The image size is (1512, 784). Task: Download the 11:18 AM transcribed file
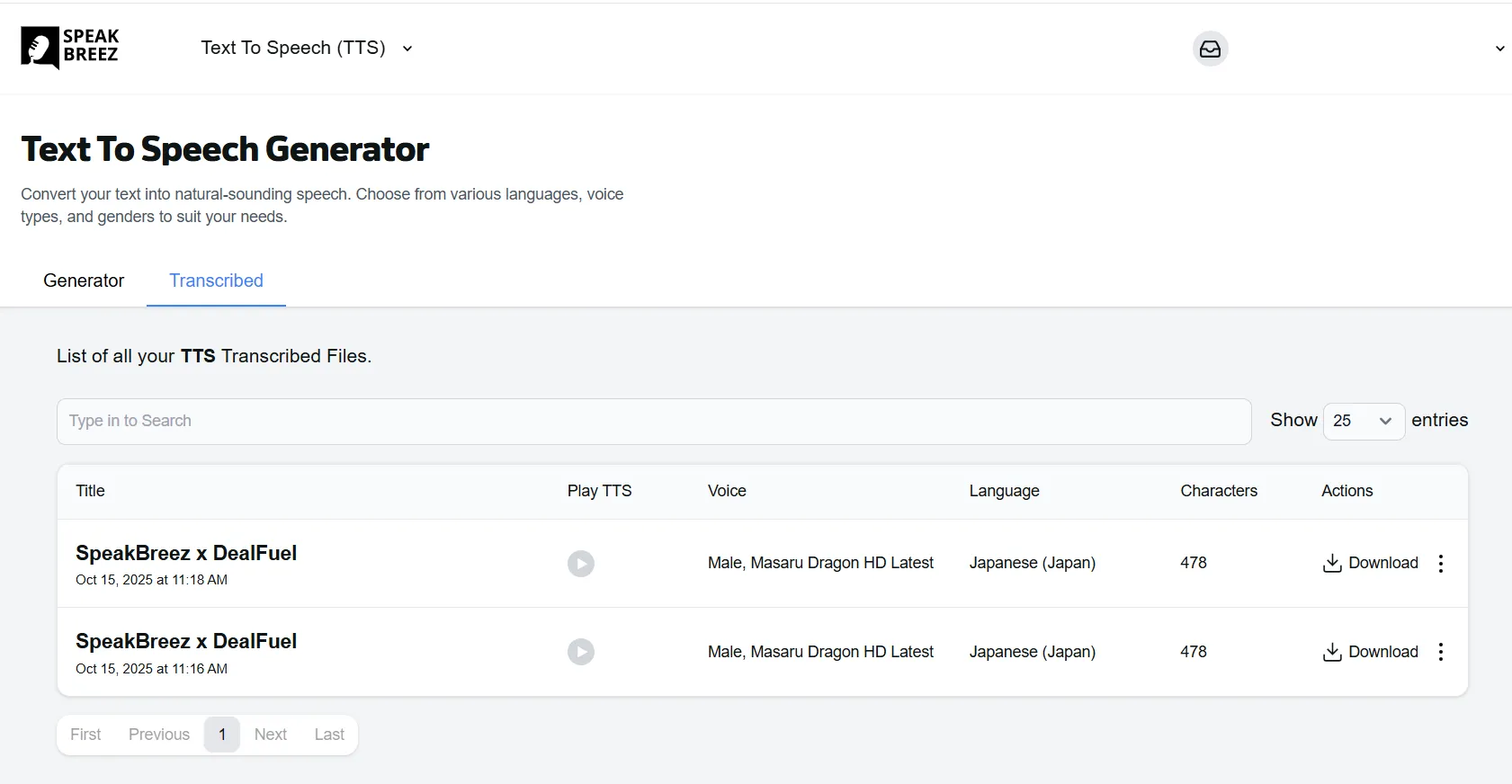(1371, 563)
